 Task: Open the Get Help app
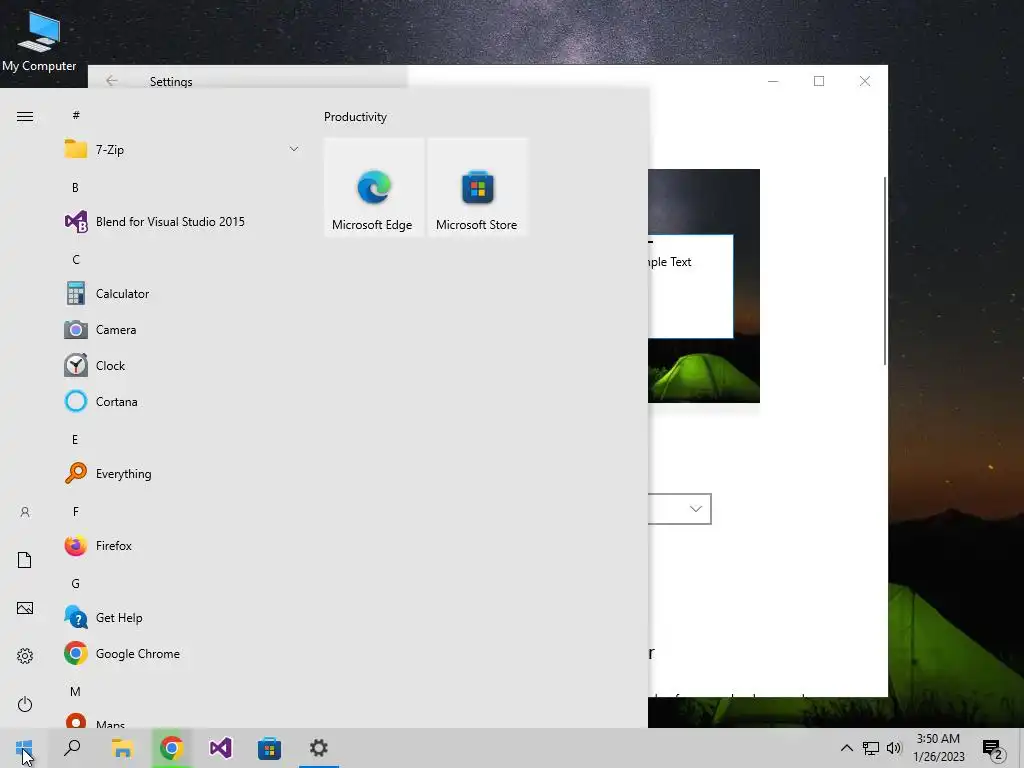click(x=182, y=617)
